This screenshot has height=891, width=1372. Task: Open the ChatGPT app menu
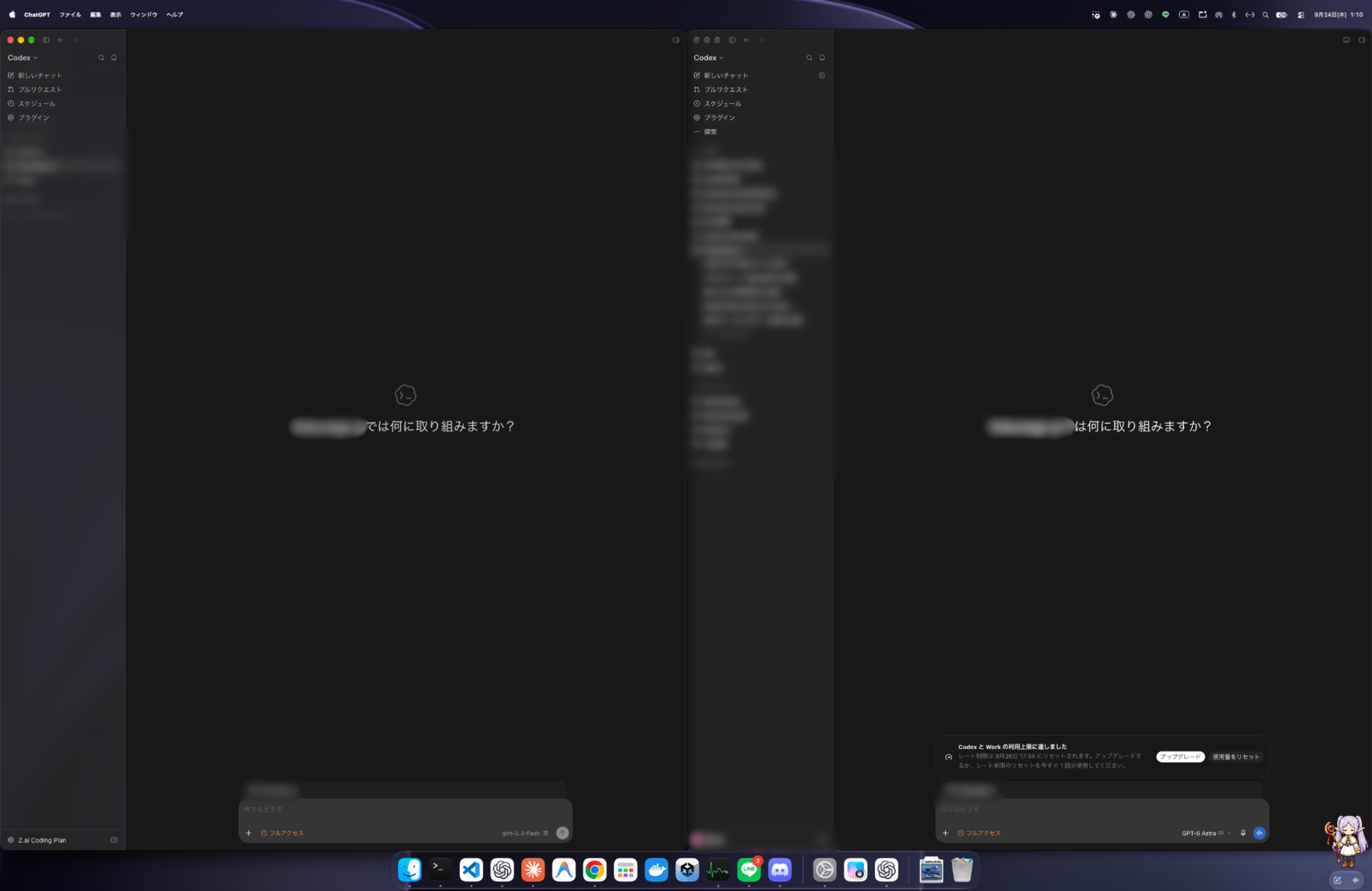pos(37,15)
